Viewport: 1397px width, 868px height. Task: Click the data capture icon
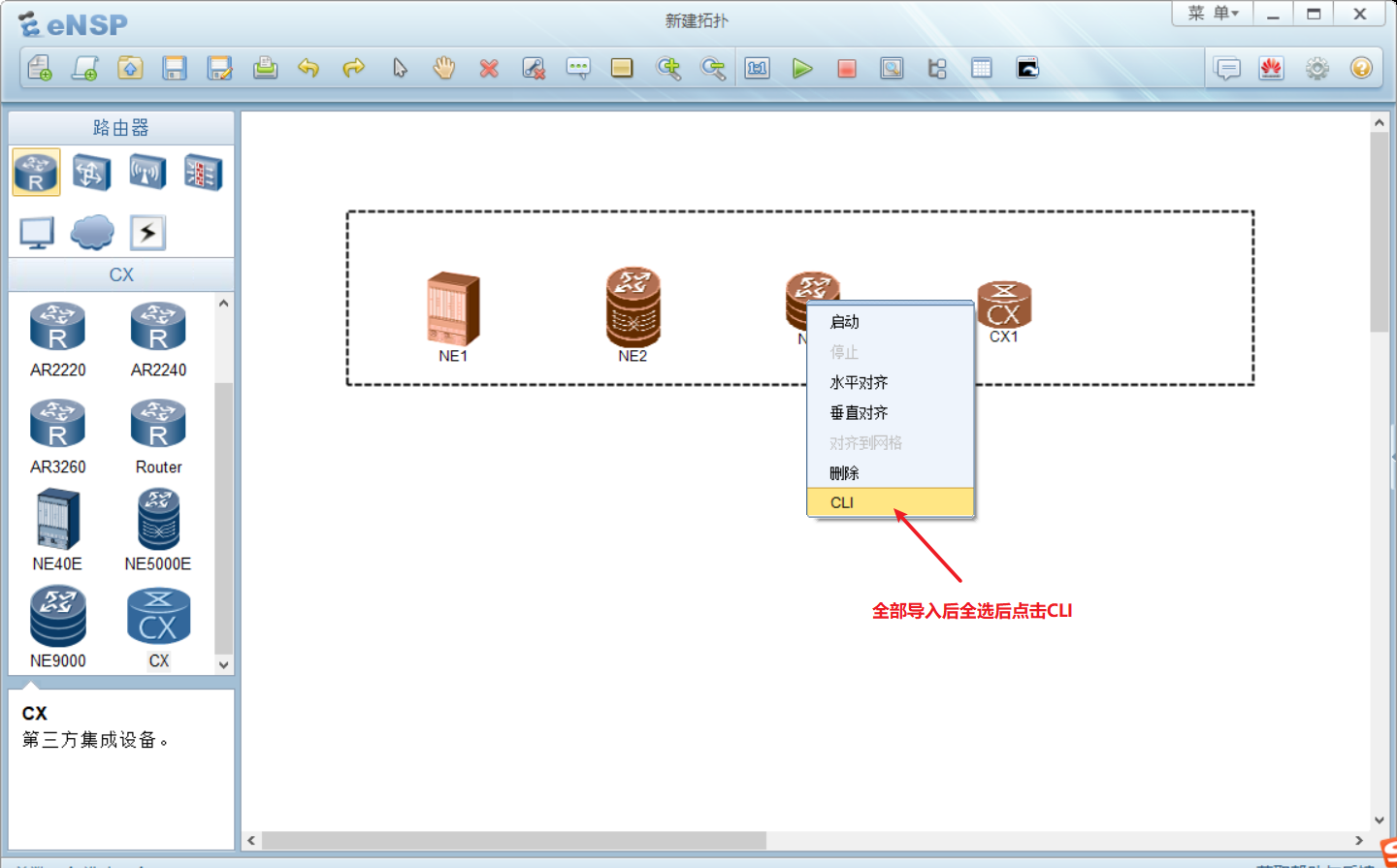[892, 68]
